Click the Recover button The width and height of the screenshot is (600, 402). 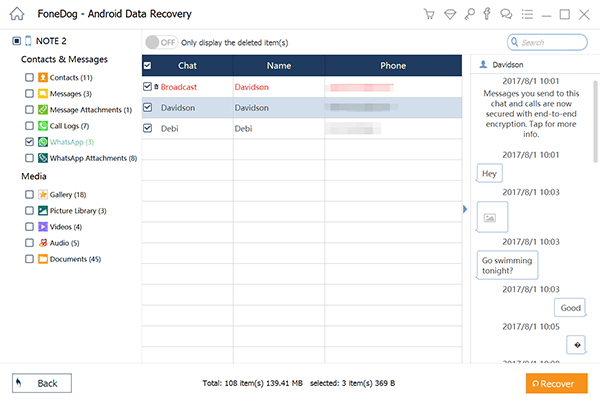pyautogui.click(x=556, y=384)
